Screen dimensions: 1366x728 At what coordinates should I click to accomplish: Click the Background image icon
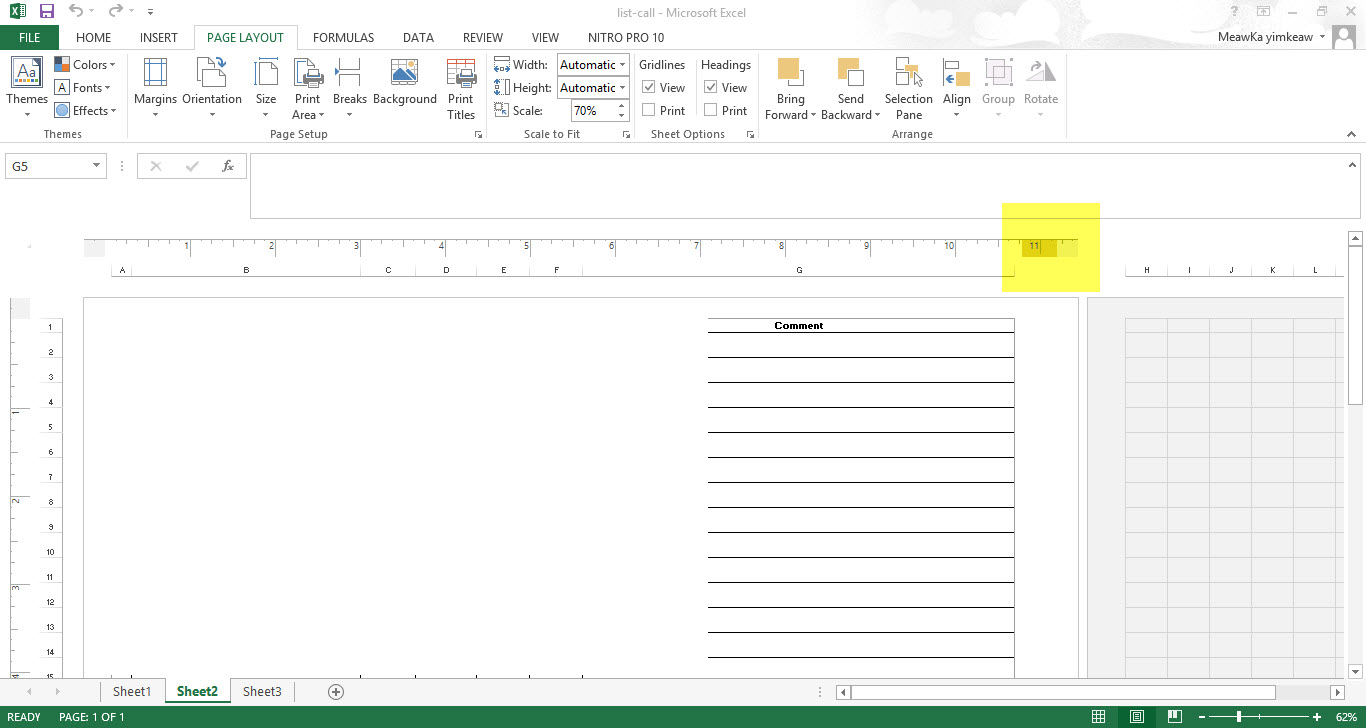pos(404,75)
